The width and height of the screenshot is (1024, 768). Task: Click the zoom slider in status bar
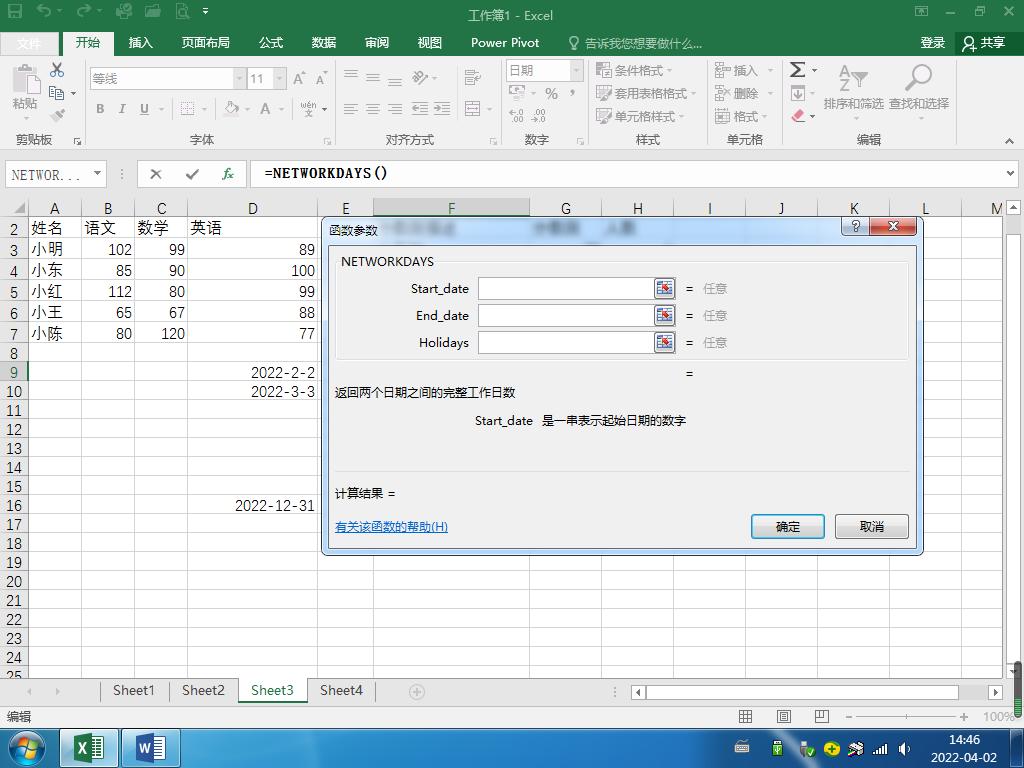(x=906, y=717)
